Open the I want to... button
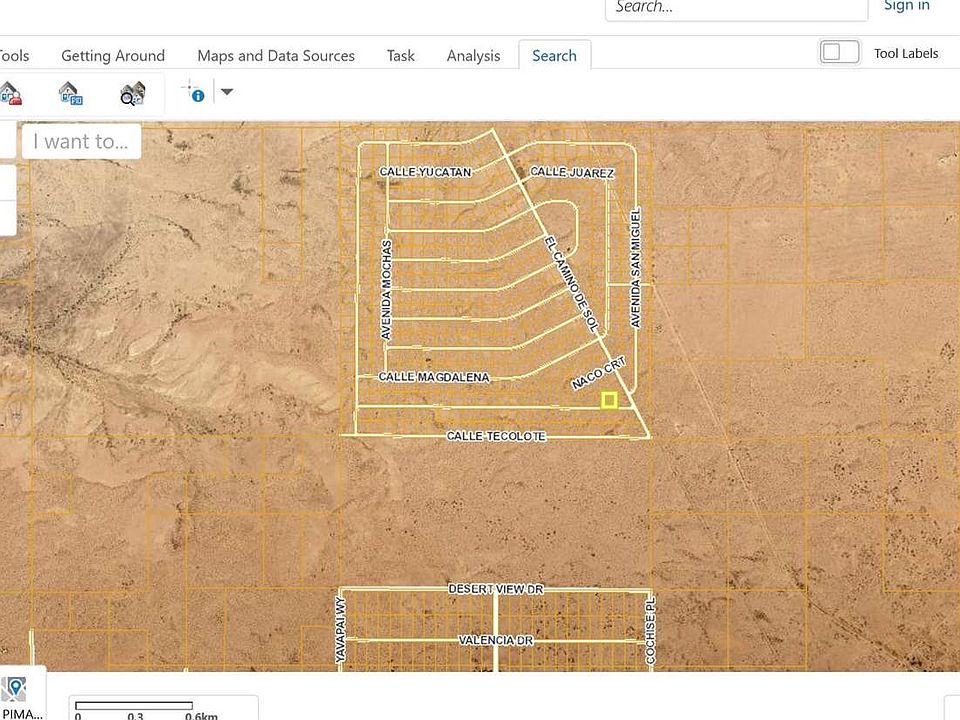Image resolution: width=960 pixels, height=720 pixels. (x=80, y=141)
